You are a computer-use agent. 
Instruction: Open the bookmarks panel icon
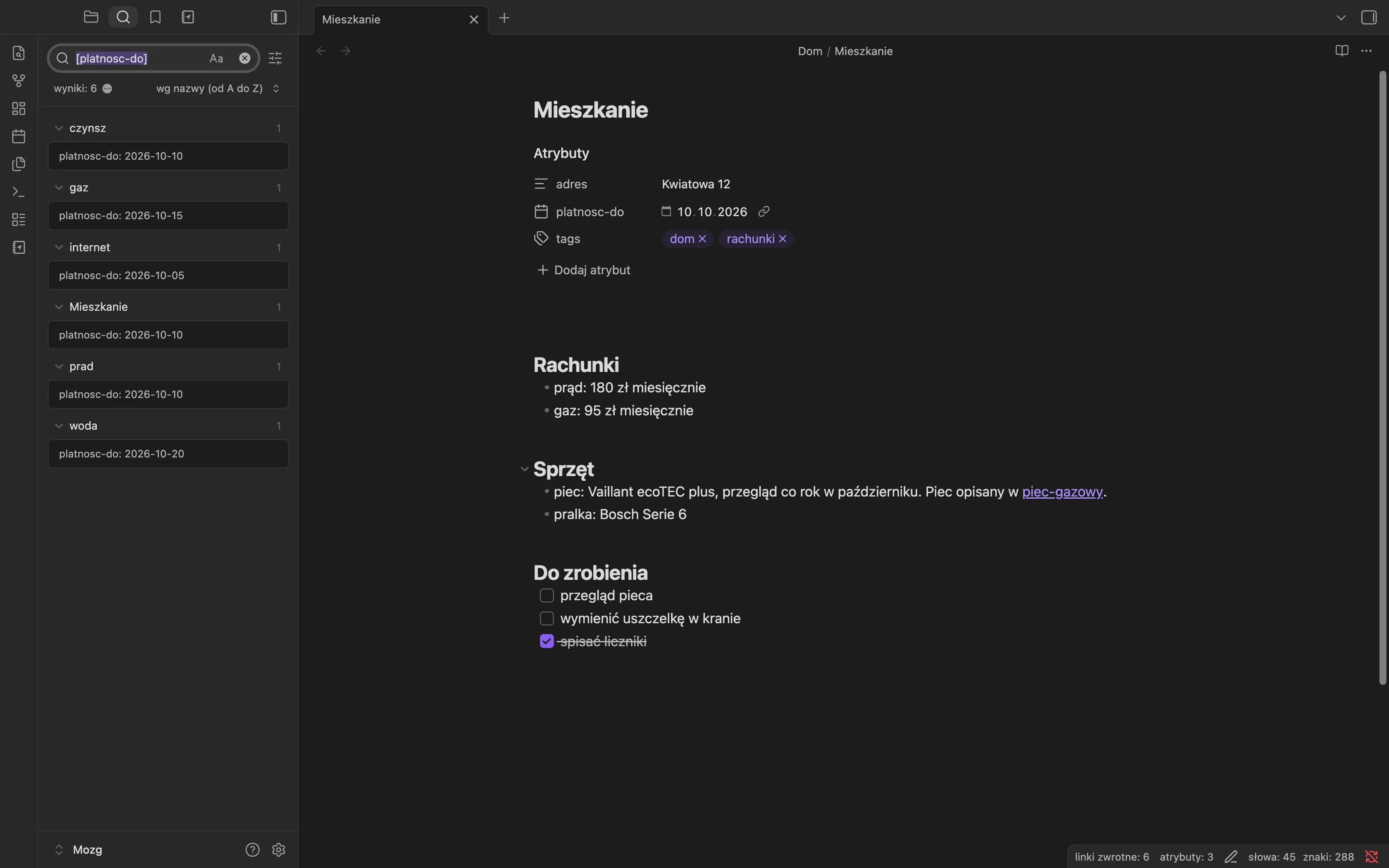click(x=155, y=17)
